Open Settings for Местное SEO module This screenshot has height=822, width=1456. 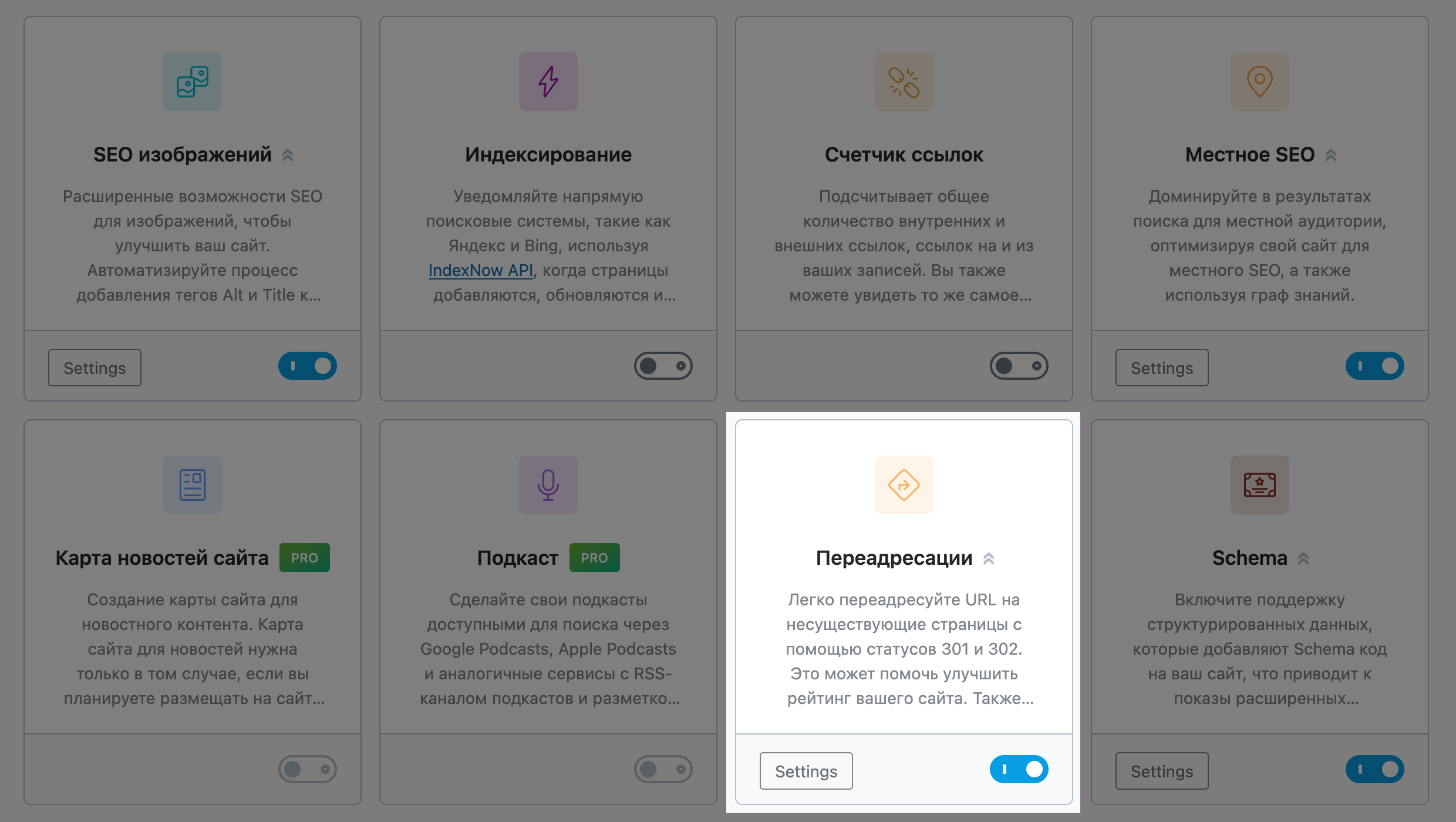tap(1162, 368)
